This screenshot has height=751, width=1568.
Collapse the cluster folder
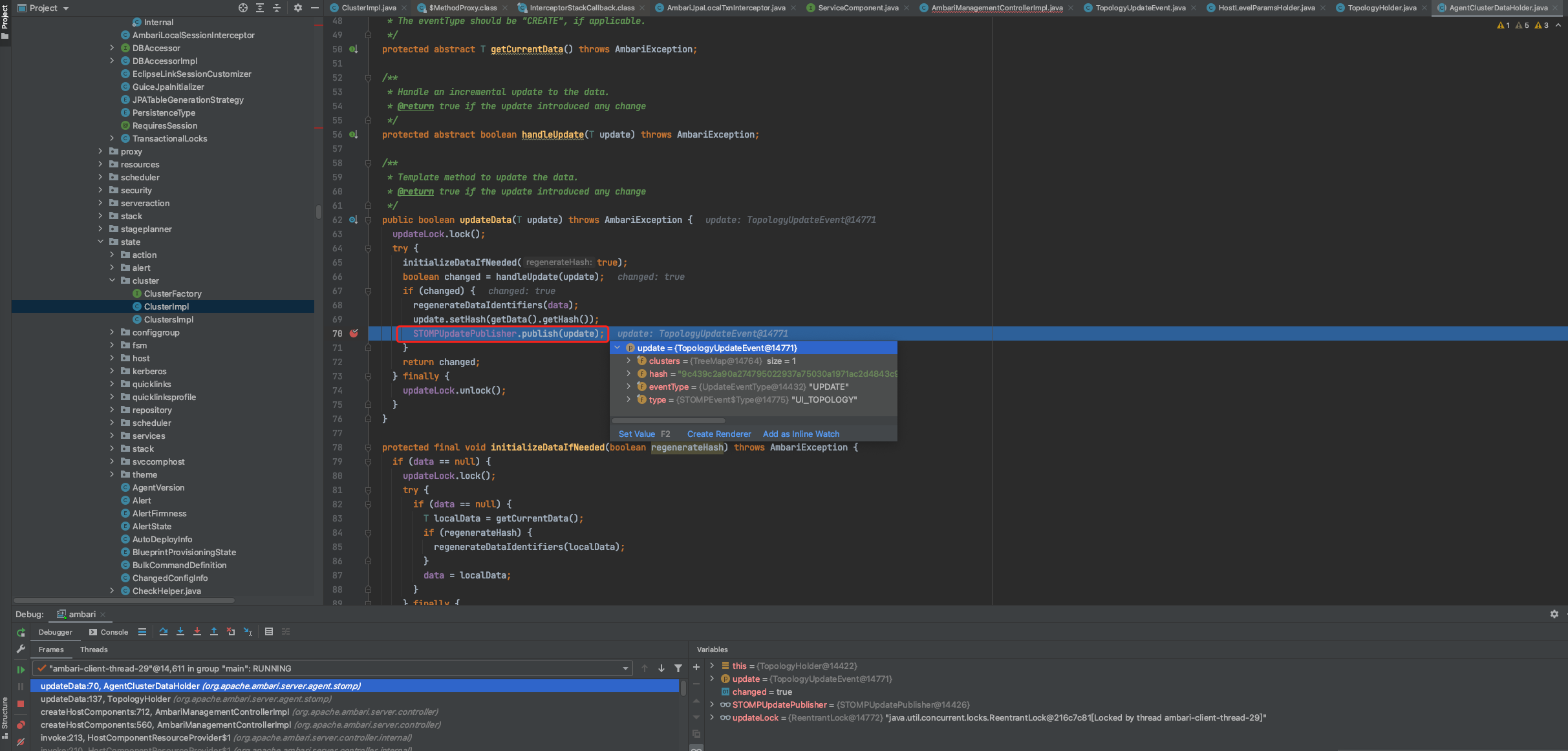112,280
